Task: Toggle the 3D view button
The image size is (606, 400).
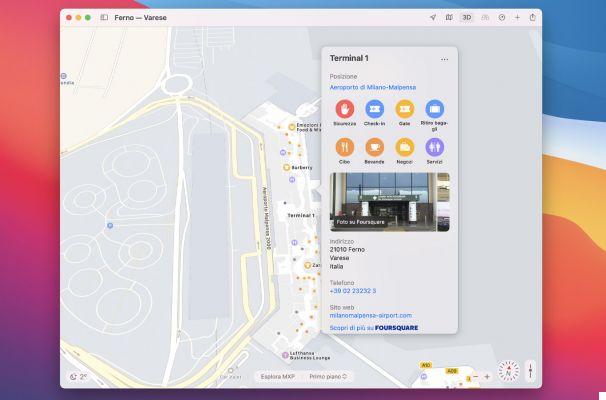Action: pos(466,17)
